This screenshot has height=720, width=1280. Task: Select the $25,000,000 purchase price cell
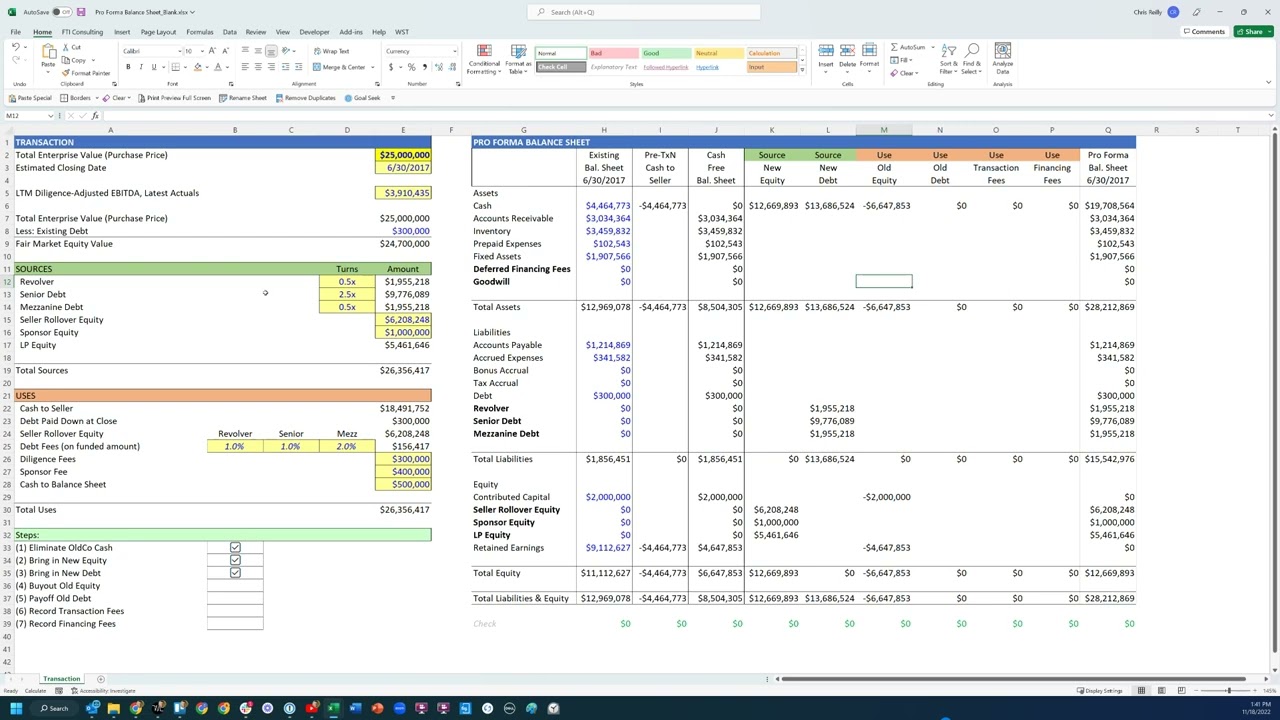403,155
